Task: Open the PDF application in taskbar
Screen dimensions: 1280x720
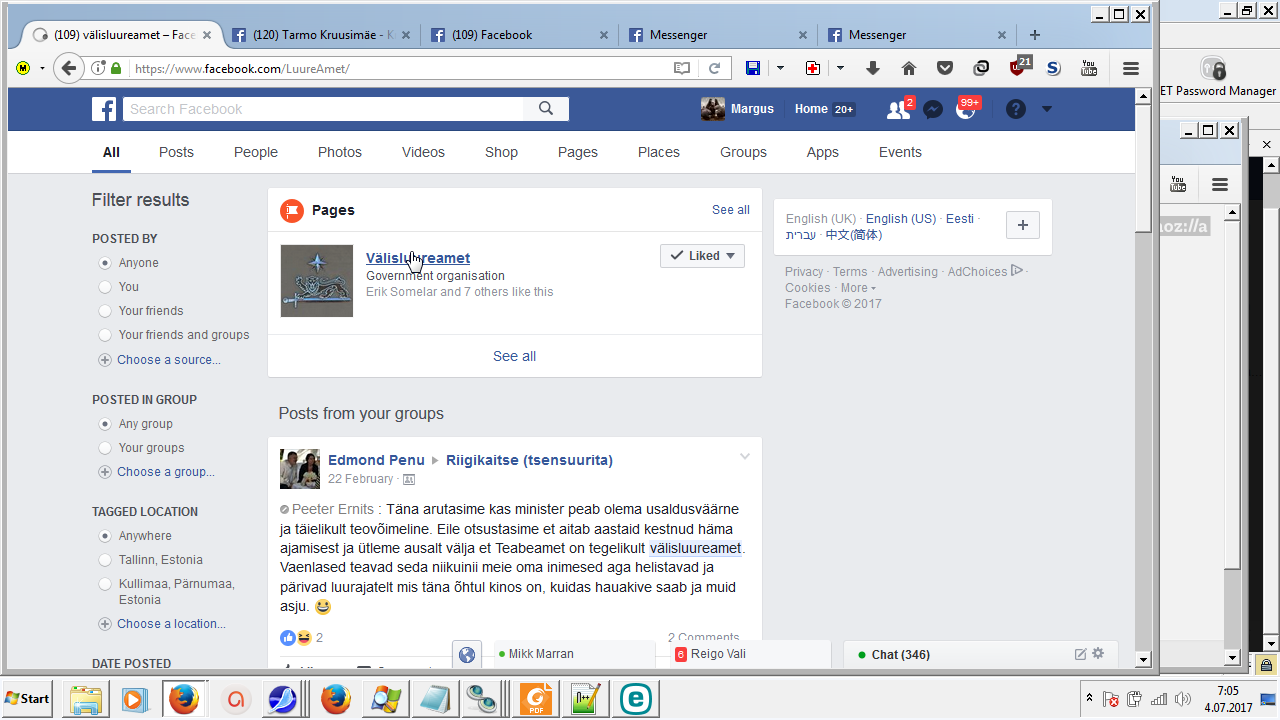Action: [537, 699]
